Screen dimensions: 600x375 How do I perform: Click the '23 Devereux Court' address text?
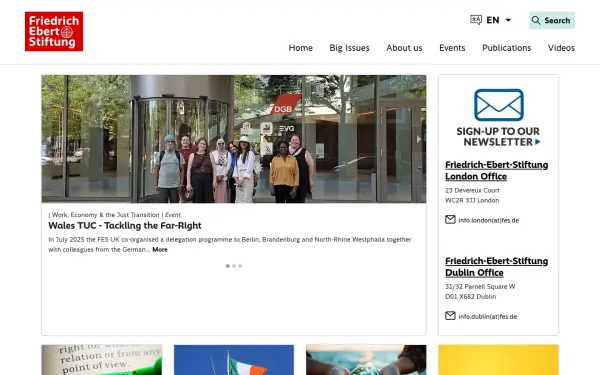tap(472, 190)
